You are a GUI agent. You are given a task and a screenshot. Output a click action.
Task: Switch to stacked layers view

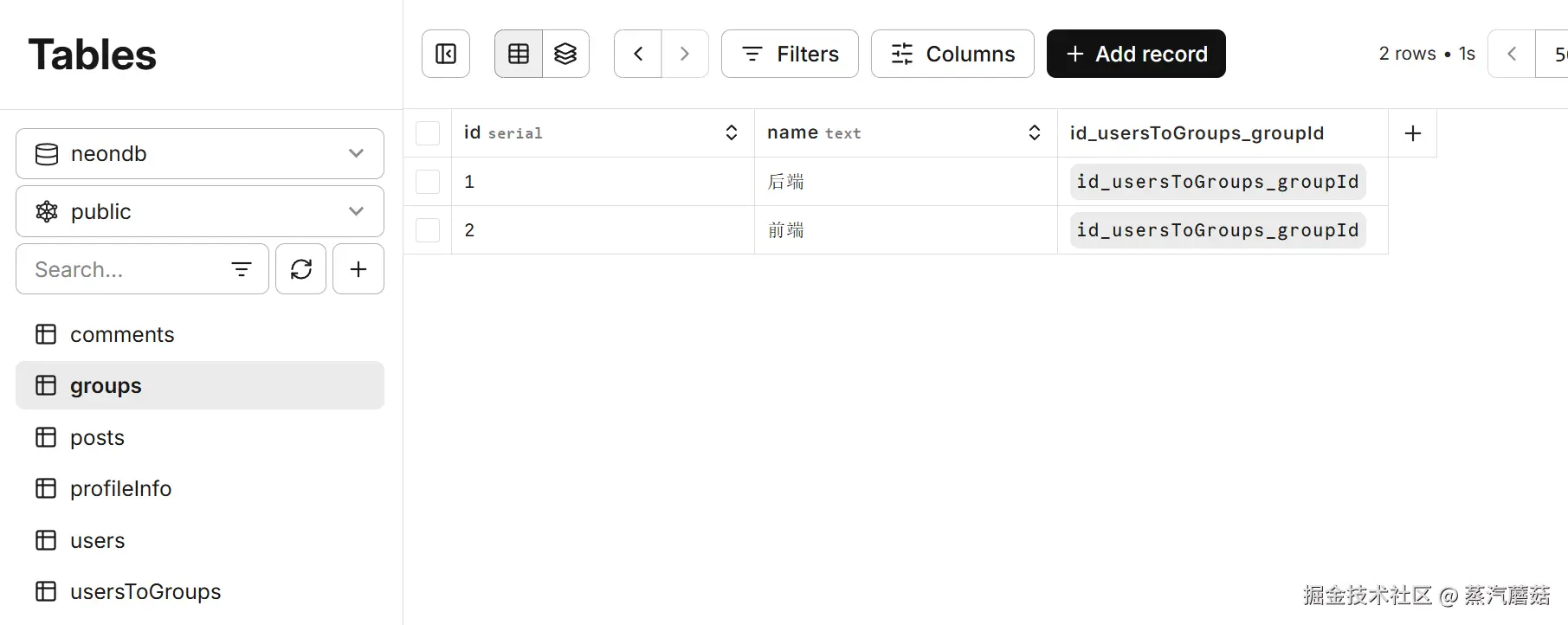click(565, 54)
